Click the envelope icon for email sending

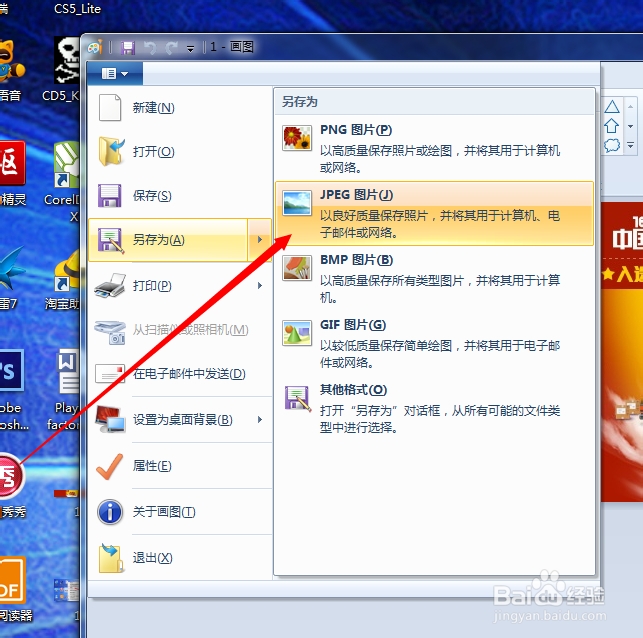(x=110, y=373)
